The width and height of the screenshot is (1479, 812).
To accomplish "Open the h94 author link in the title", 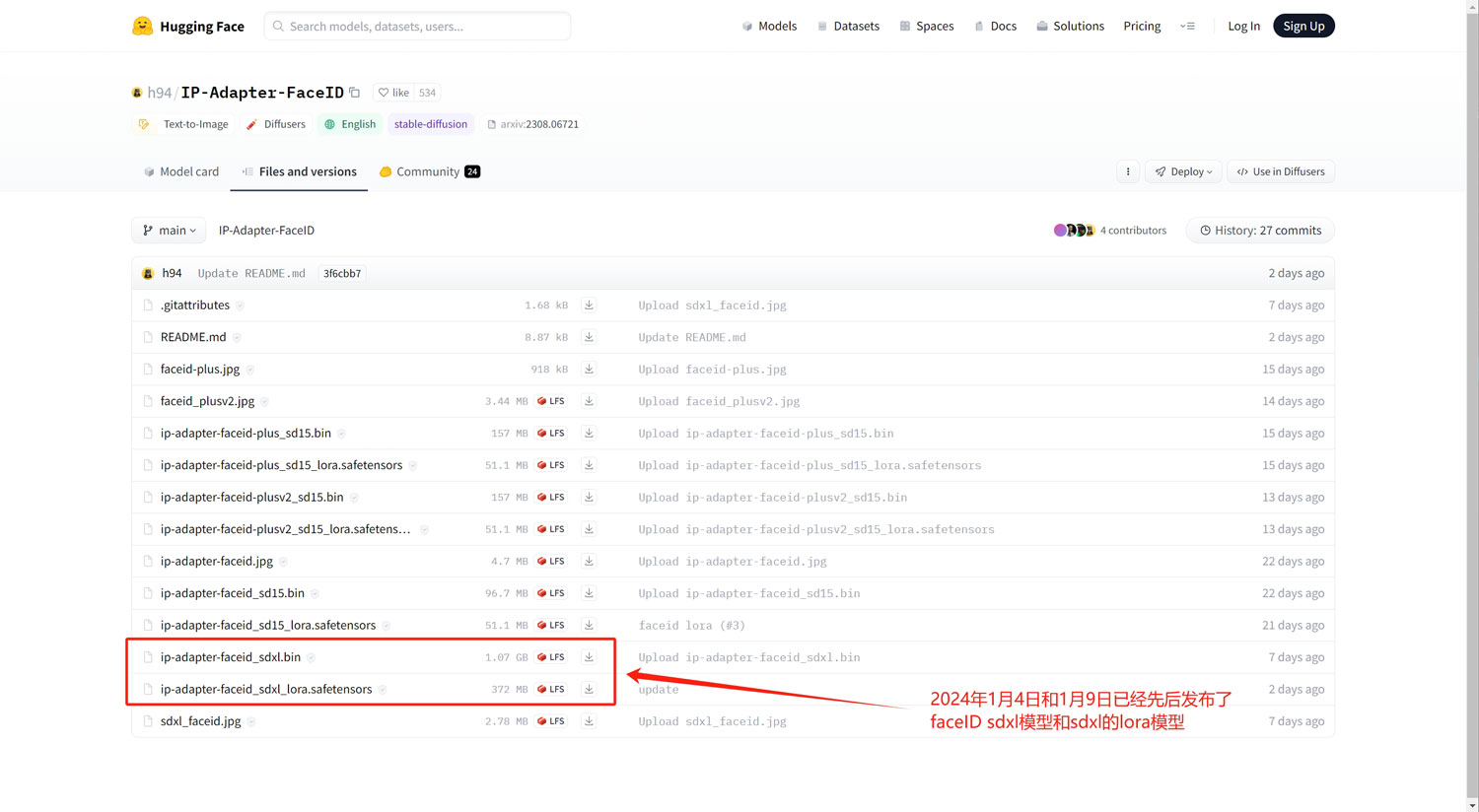I will [x=159, y=93].
